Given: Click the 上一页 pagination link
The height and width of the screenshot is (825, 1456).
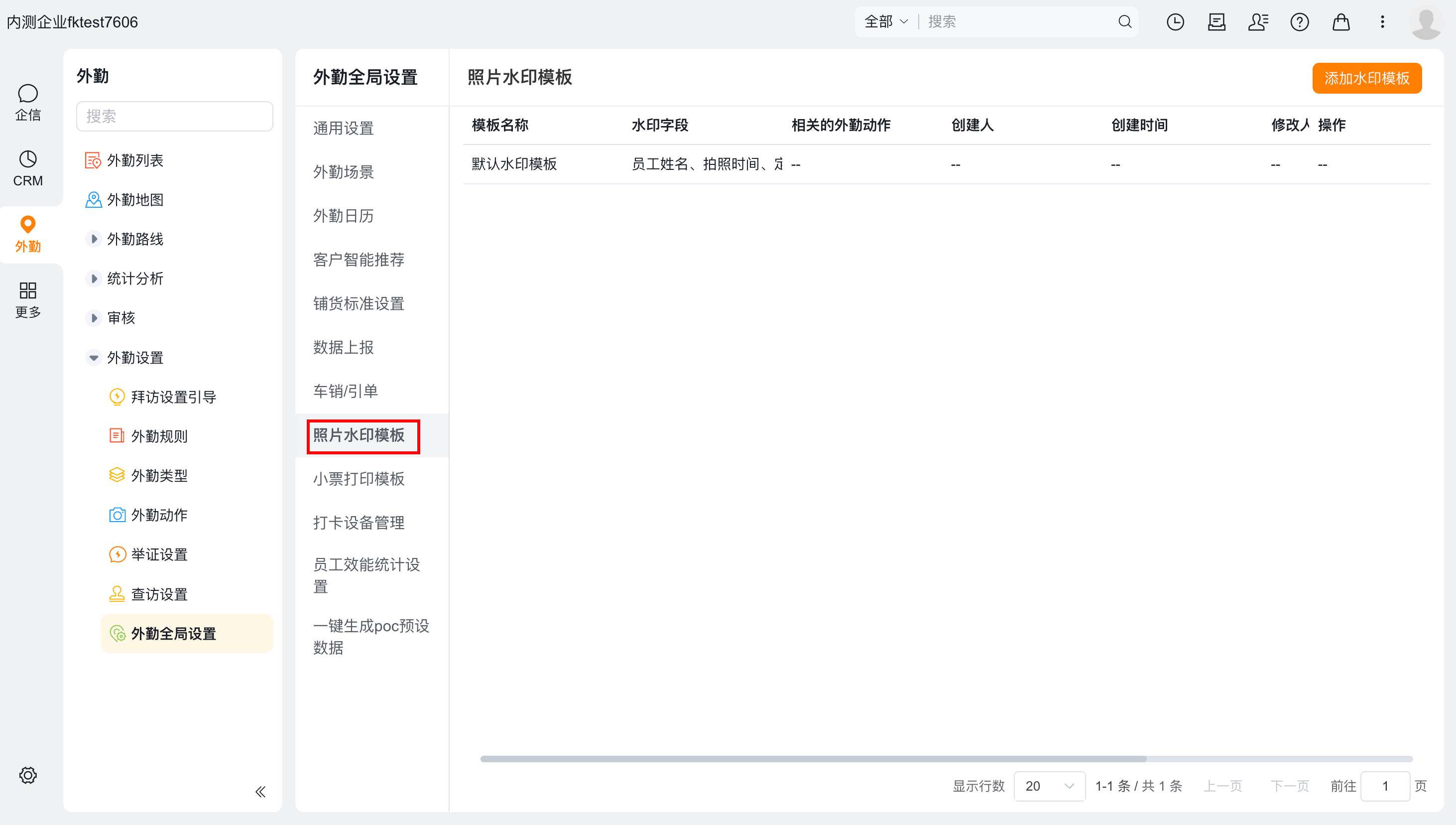Looking at the screenshot, I should tap(1222, 786).
